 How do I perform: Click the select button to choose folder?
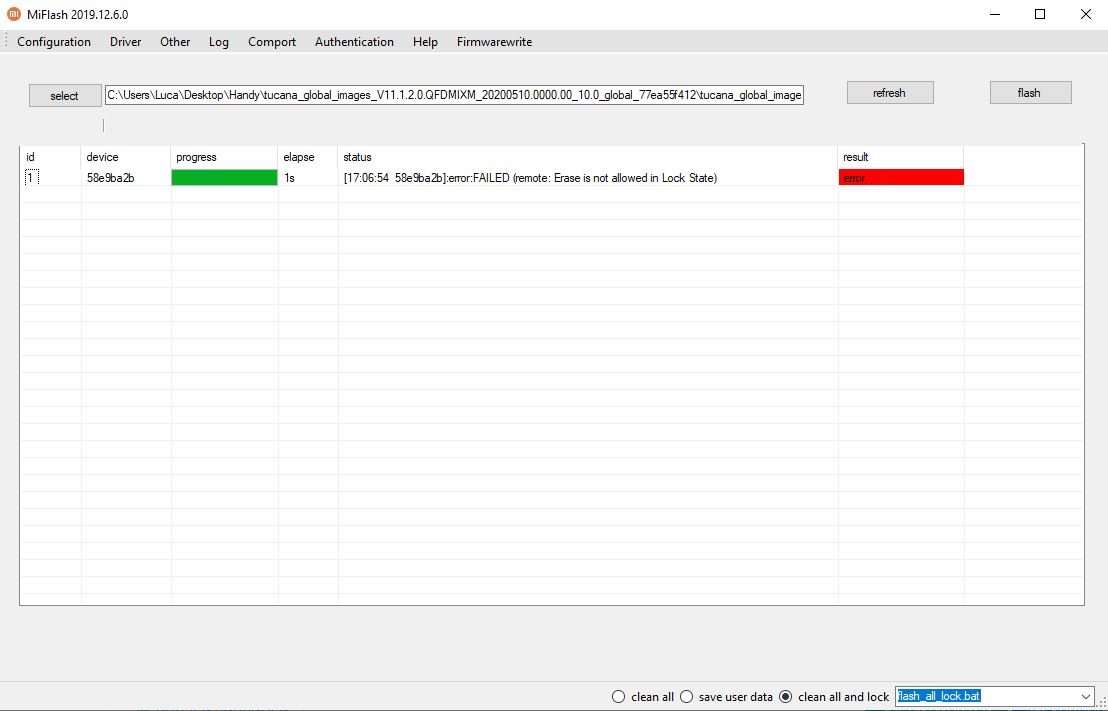pyautogui.click(x=65, y=95)
